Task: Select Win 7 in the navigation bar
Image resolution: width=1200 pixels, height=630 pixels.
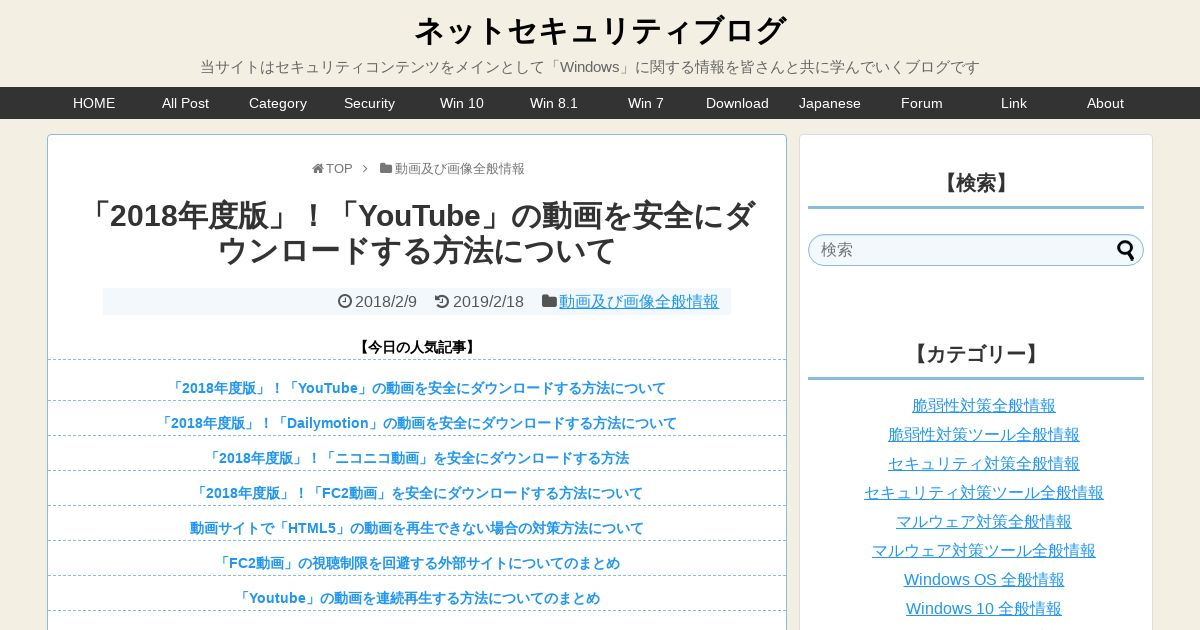Action: [x=646, y=103]
